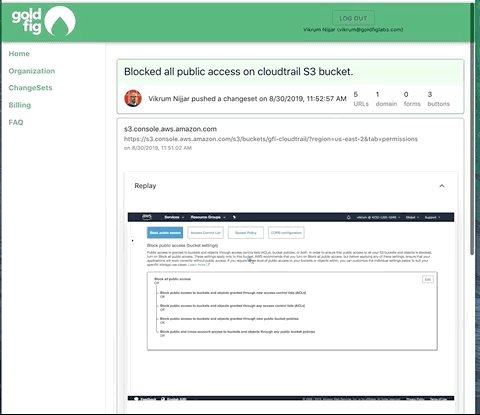480x415 pixels.
Task: Click the notification bell in AWS navbar
Action: (x=349, y=217)
